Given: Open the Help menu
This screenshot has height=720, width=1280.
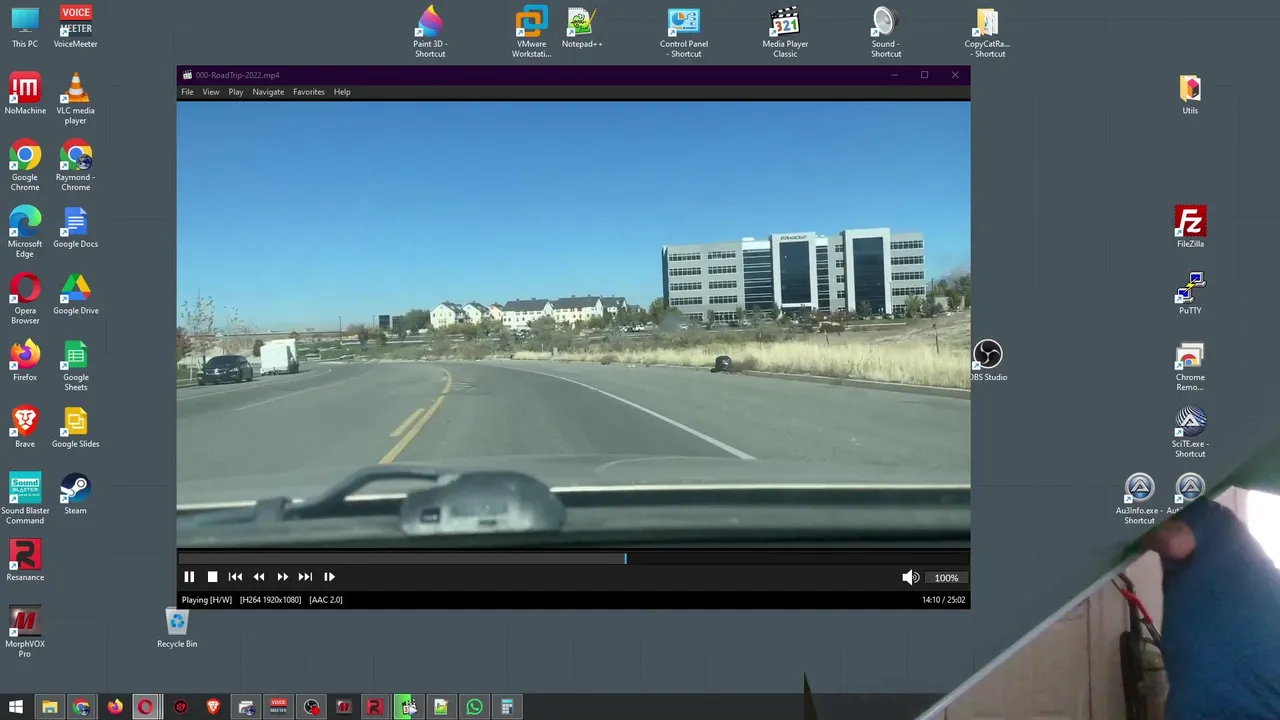Looking at the screenshot, I should tap(342, 92).
